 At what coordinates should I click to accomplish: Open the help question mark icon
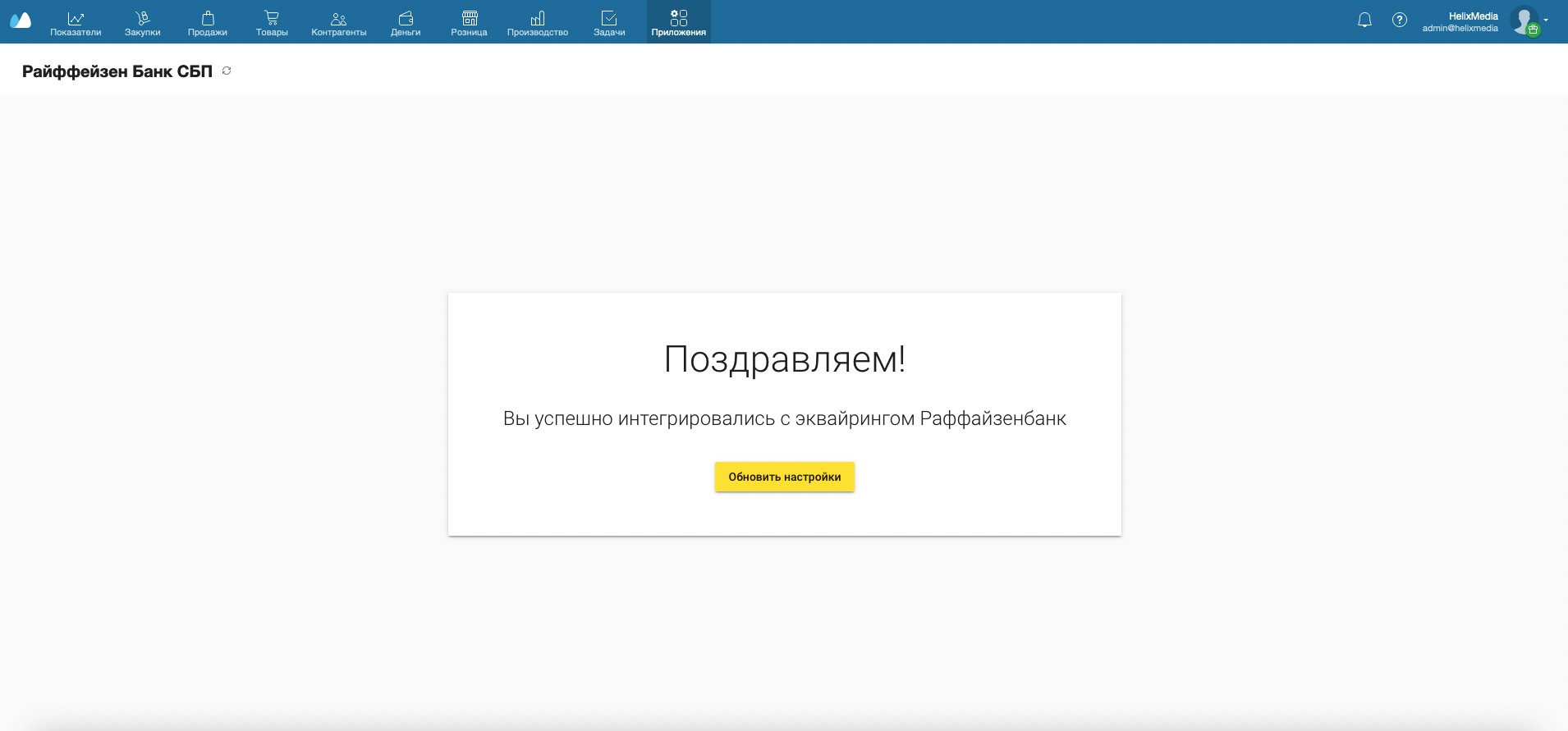point(1400,21)
